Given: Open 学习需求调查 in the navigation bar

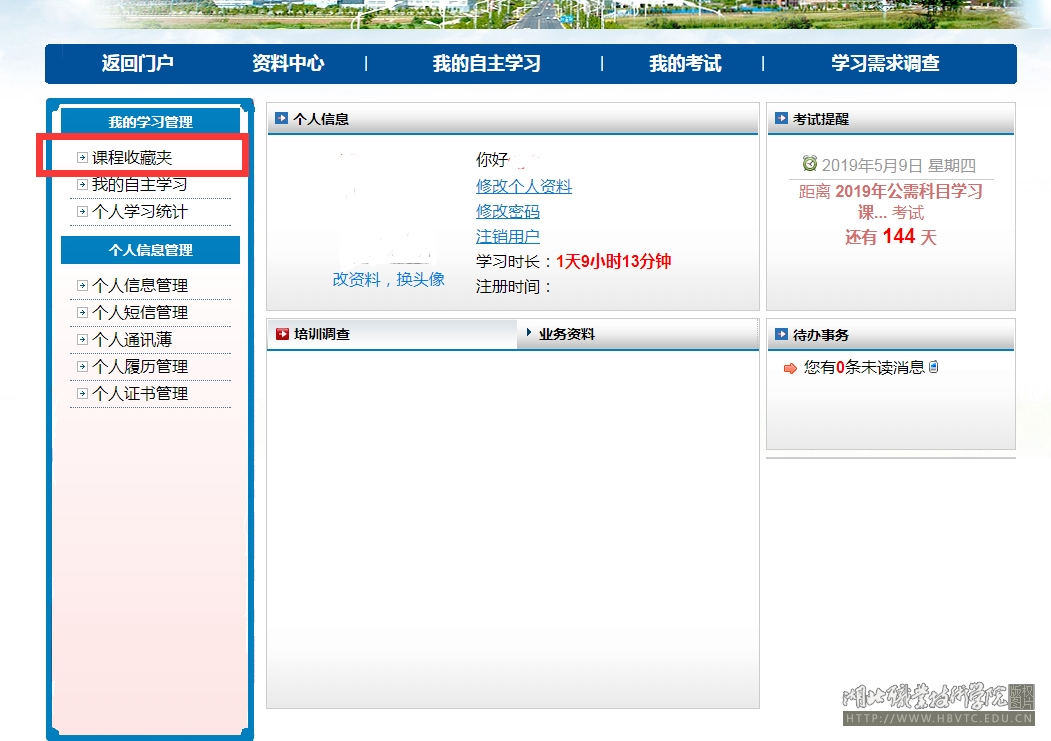Looking at the screenshot, I should click(885, 64).
